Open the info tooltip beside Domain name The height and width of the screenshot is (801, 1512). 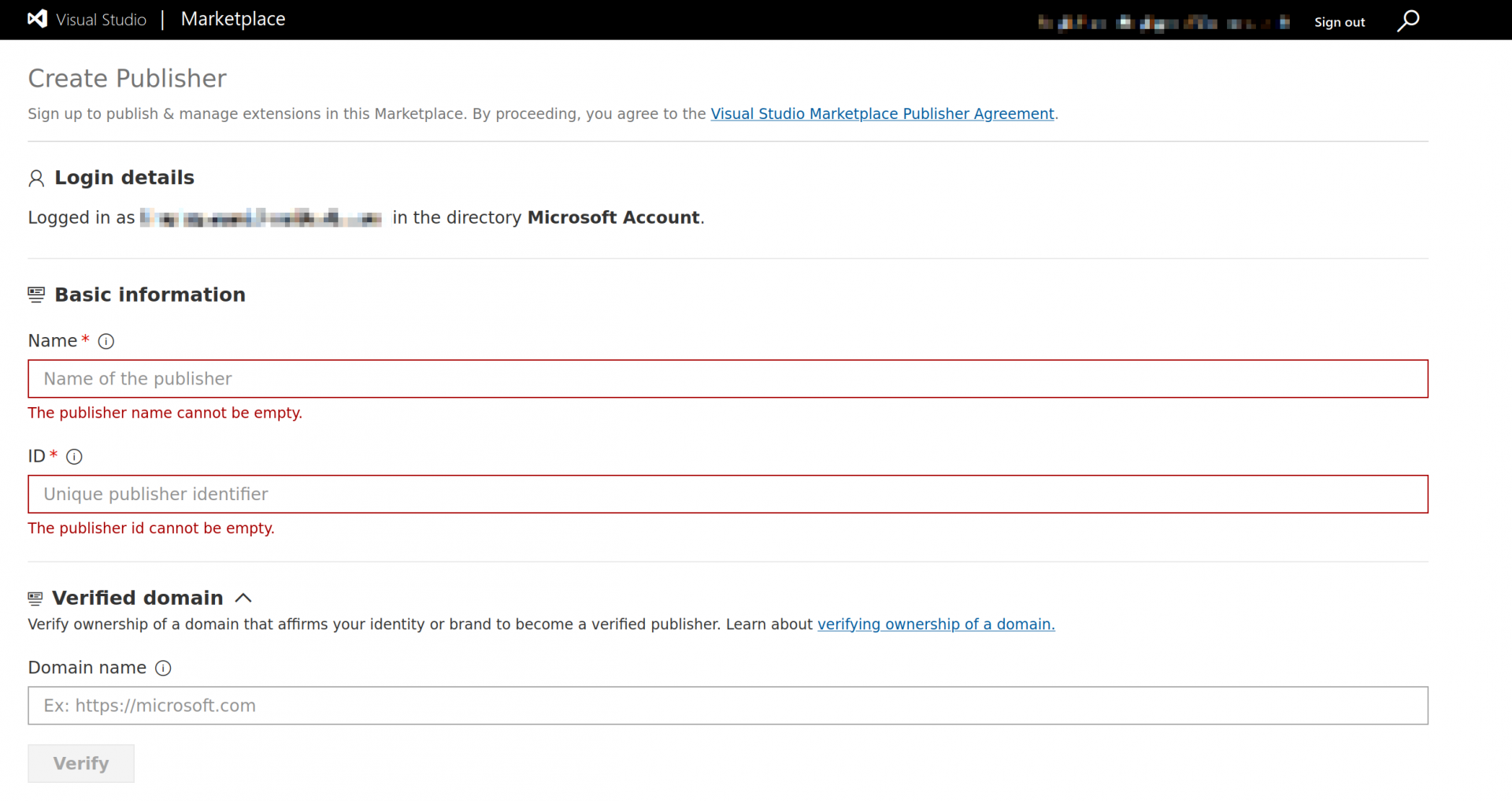[x=163, y=668]
